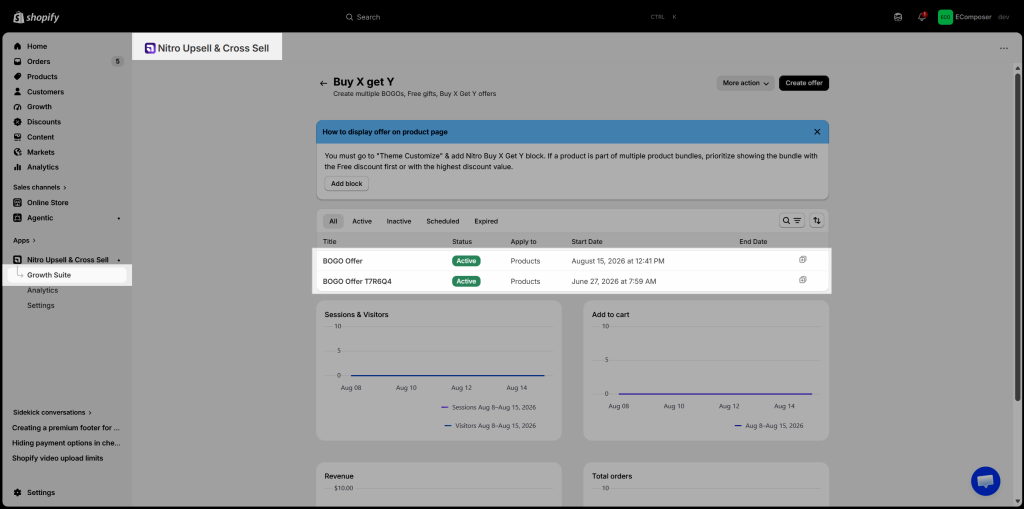Click the Start Date column header

tap(587, 242)
